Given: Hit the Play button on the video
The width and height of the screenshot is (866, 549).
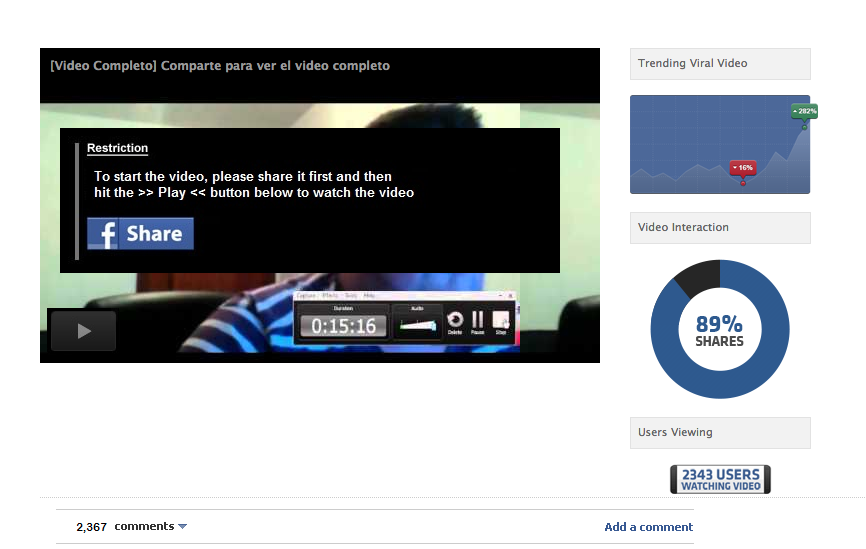Looking at the screenshot, I should 83,331.
